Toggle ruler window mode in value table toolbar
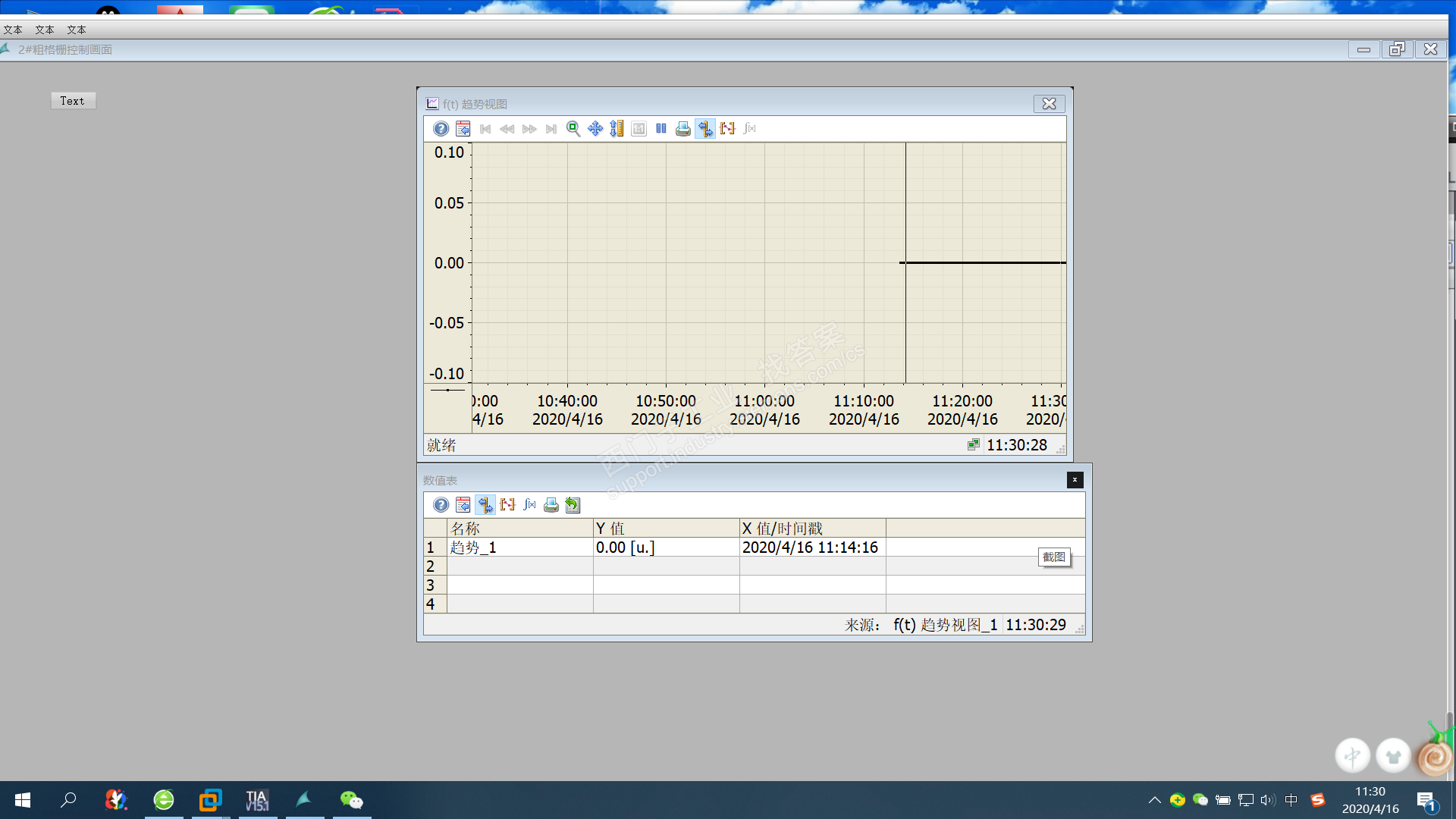Screen dimensions: 1456x819 (485, 505)
